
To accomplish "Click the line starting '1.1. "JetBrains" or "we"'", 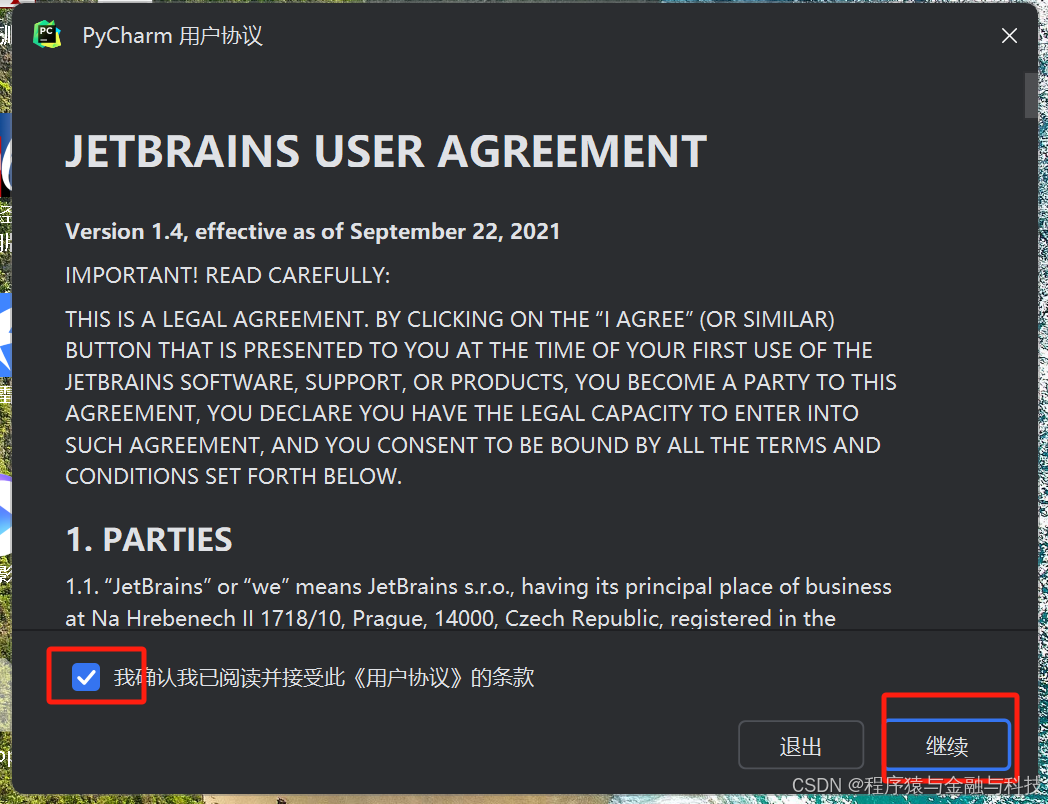I will click(479, 587).
